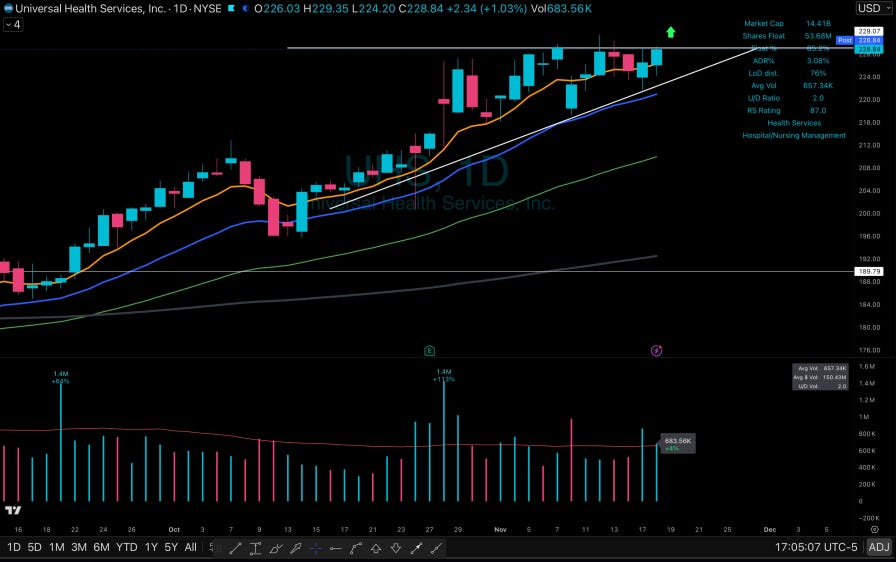
Task: Click the Oct label on date axis
Action: pos(174,529)
